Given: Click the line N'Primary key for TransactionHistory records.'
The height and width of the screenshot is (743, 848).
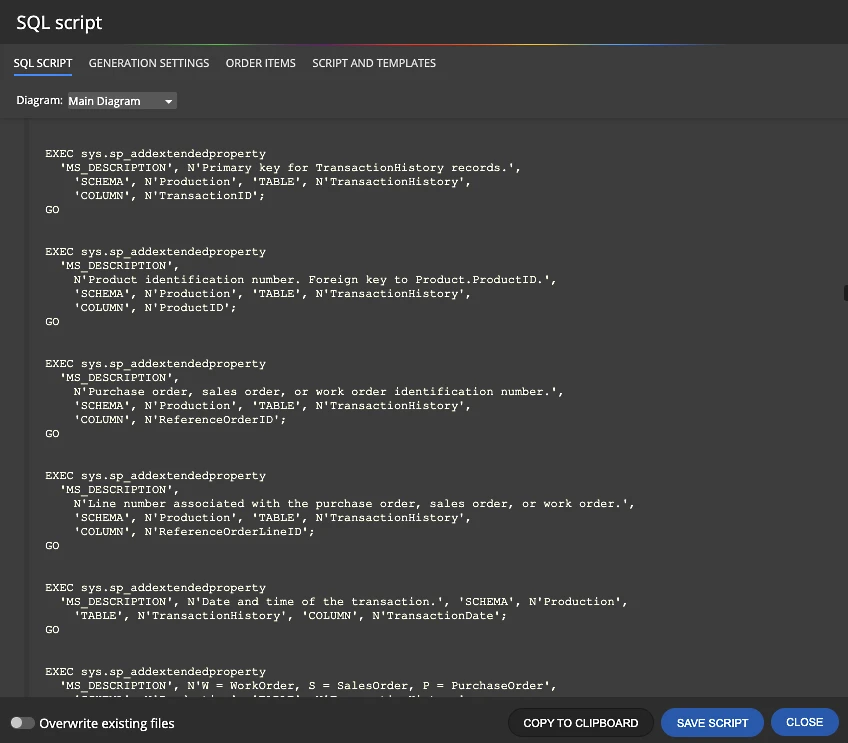Looking at the screenshot, I should click(290, 168).
